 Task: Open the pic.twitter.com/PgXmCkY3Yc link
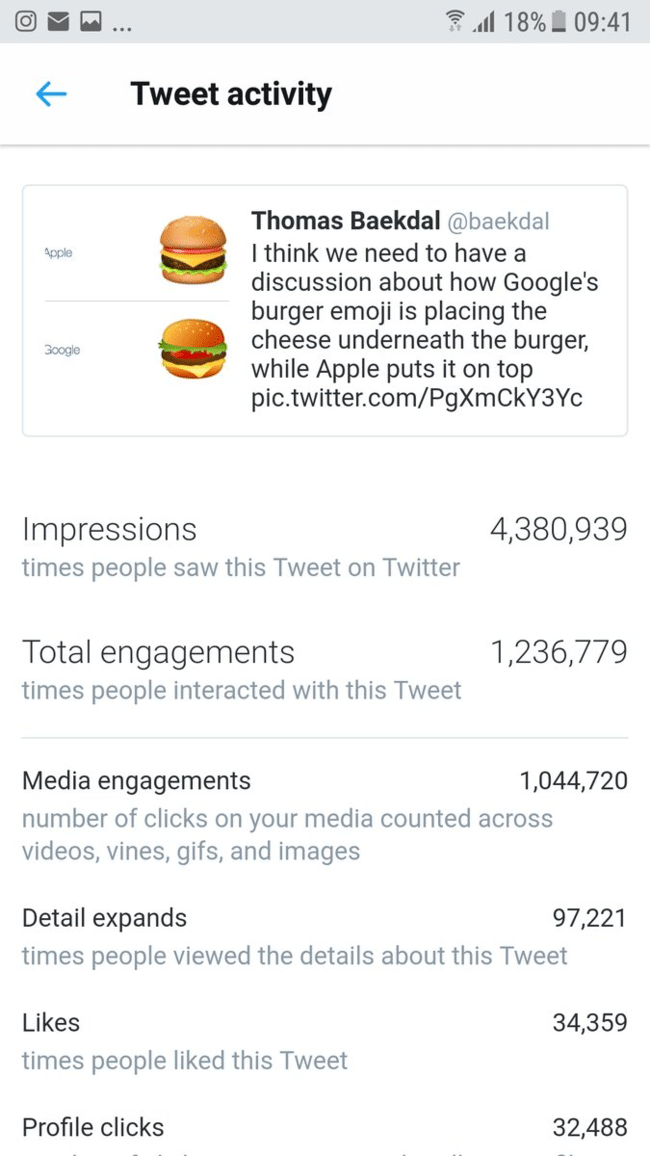coord(417,398)
